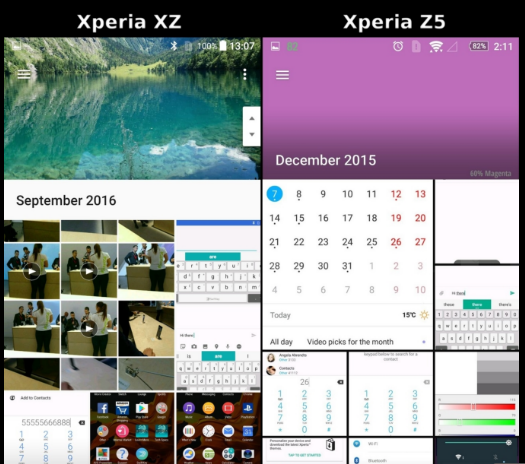This screenshot has width=525, height=464.
Task: Click the Today label in the calendar agenda
Action: [x=280, y=315]
